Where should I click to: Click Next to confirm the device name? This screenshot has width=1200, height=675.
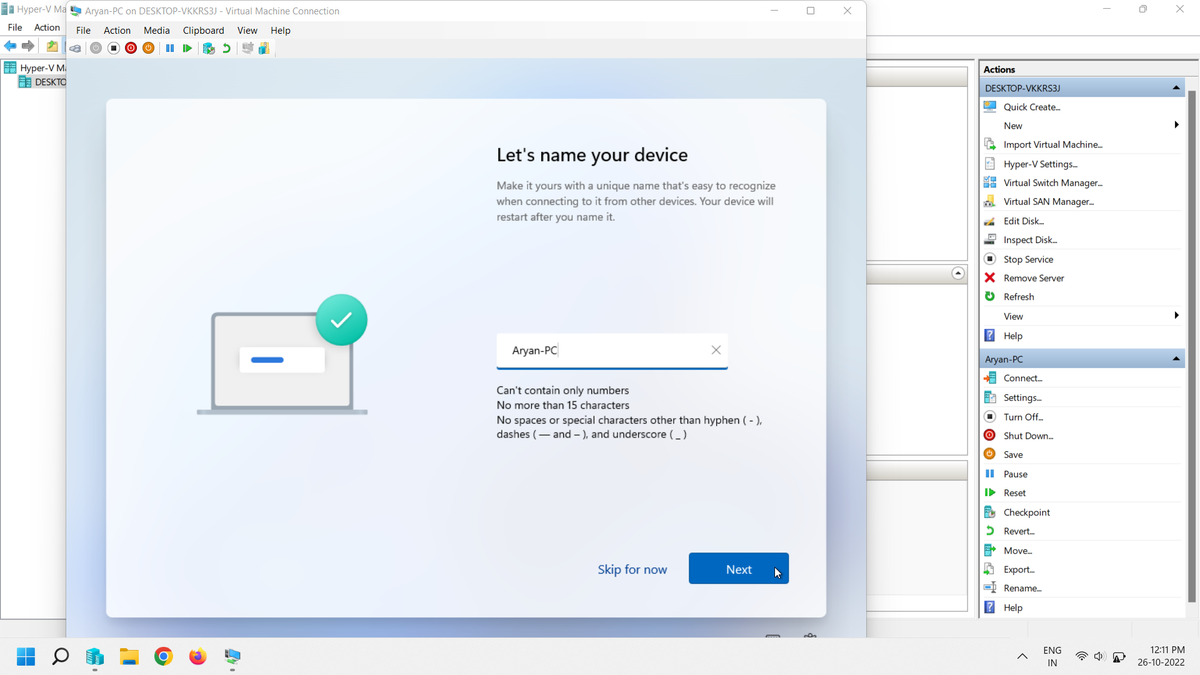pos(738,569)
